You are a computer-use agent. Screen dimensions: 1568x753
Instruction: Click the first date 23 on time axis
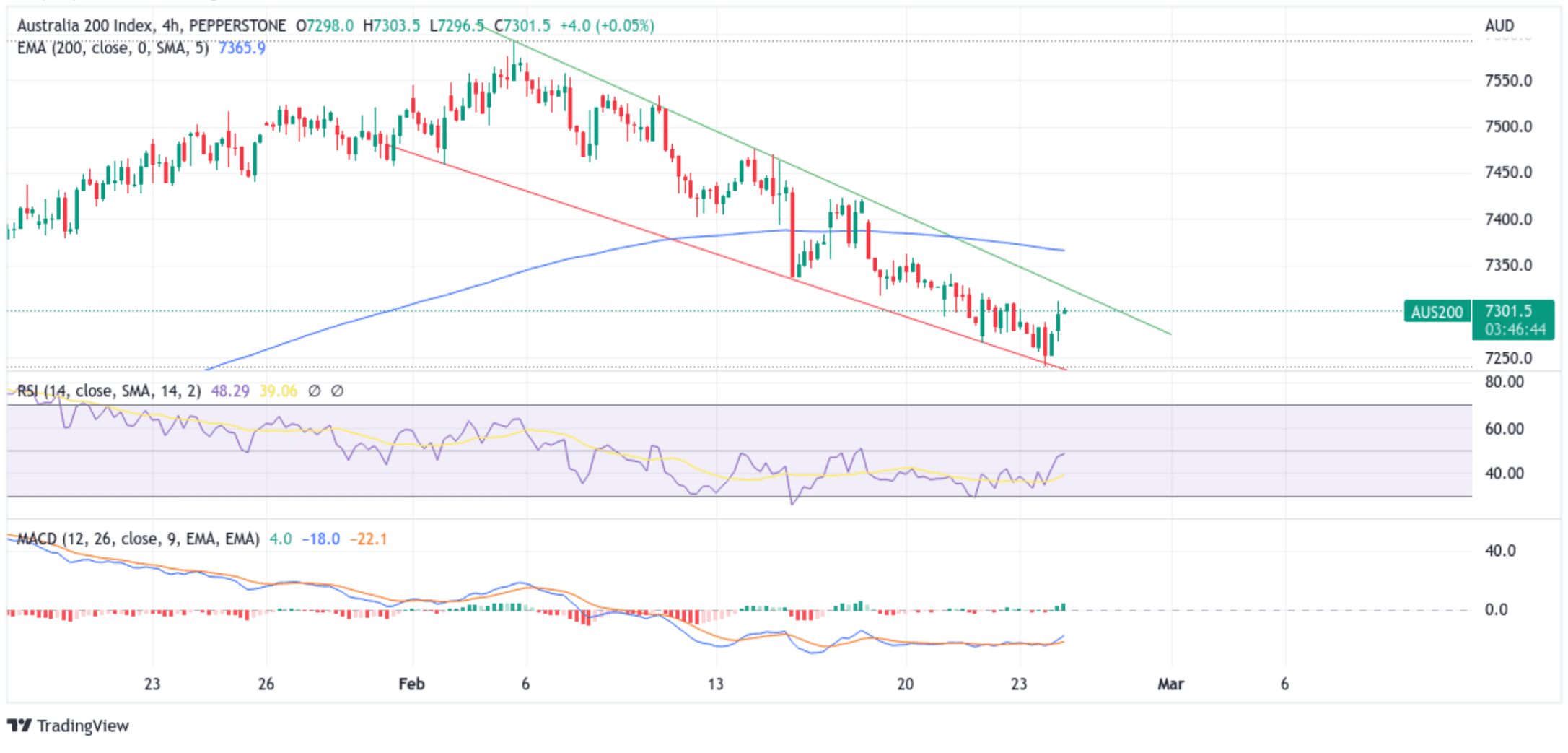coord(152,684)
